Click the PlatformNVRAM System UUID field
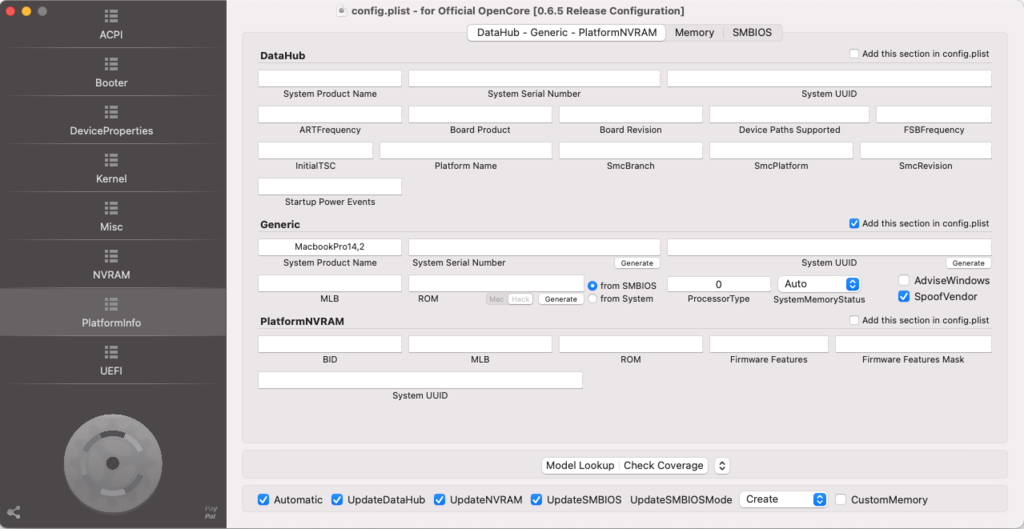 (x=420, y=380)
